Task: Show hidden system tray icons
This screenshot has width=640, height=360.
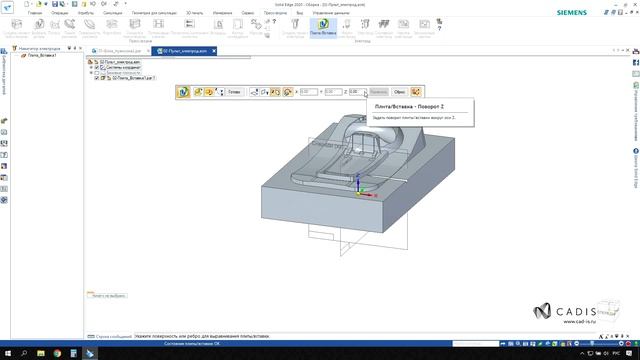Action: click(582, 353)
